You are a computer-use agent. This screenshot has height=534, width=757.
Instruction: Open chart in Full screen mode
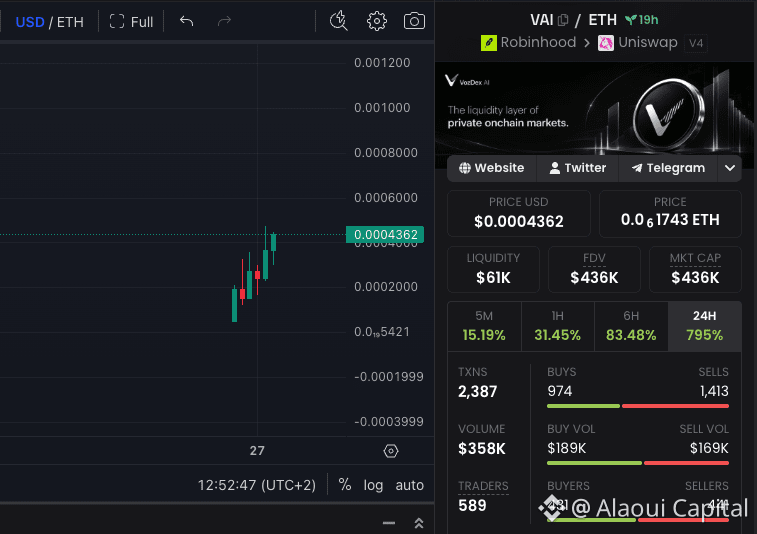click(x=131, y=22)
